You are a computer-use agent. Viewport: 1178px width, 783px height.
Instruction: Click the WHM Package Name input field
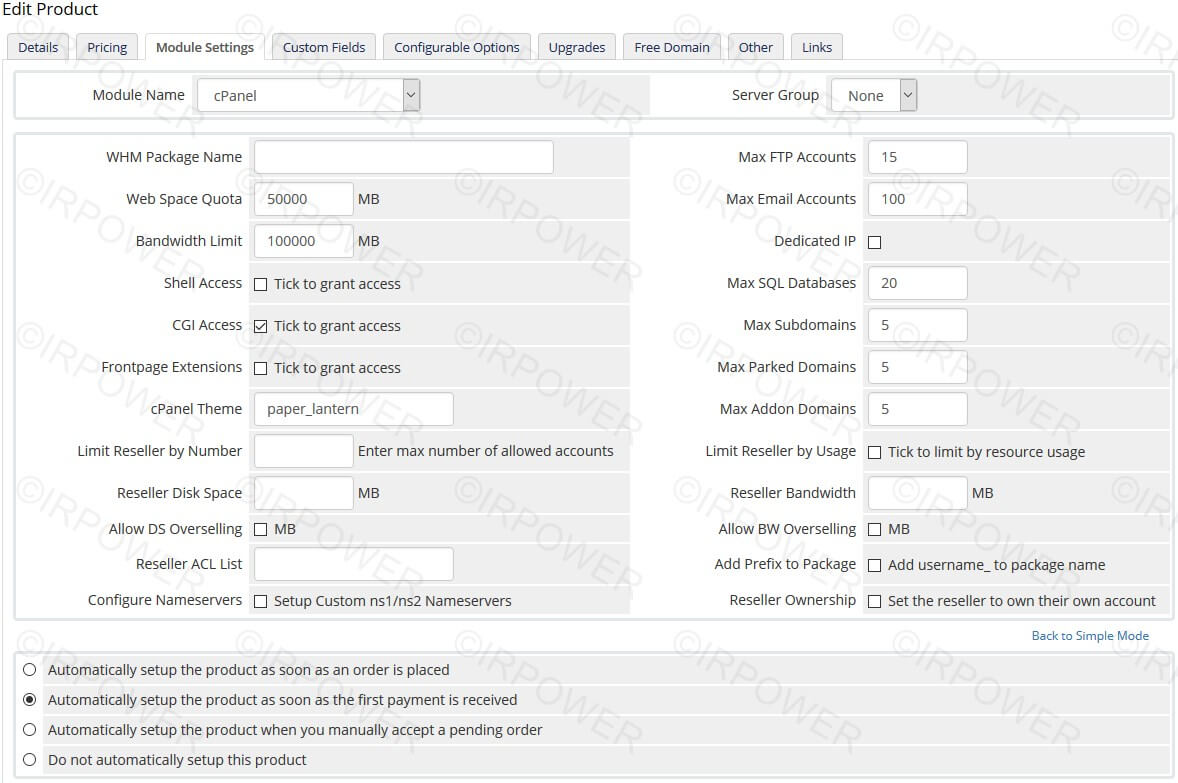(x=403, y=157)
